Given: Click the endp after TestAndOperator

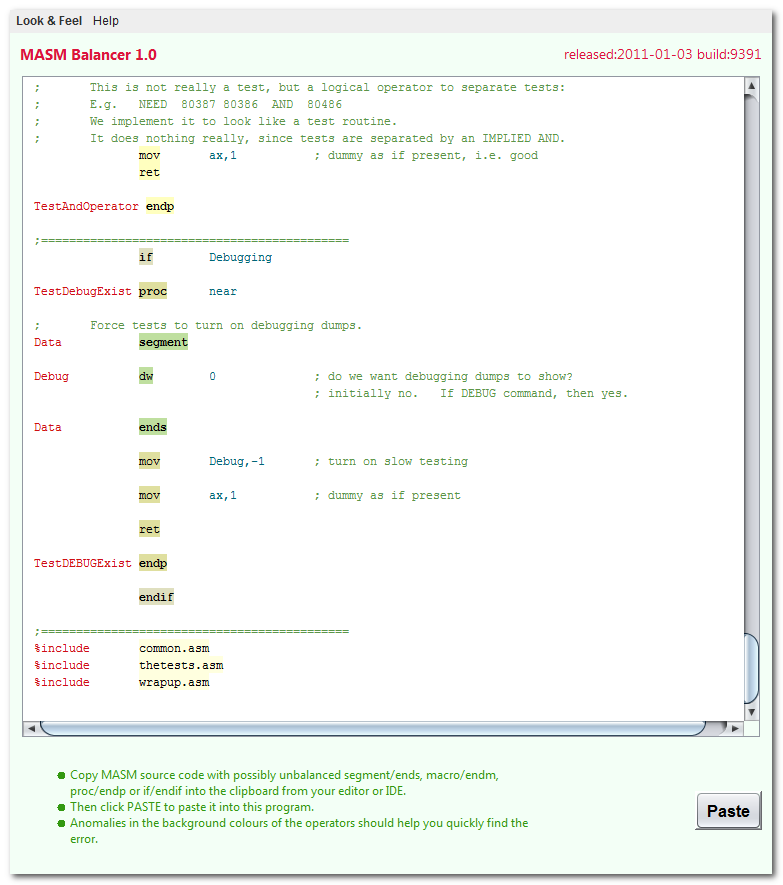Looking at the screenshot, I should click(160, 207).
